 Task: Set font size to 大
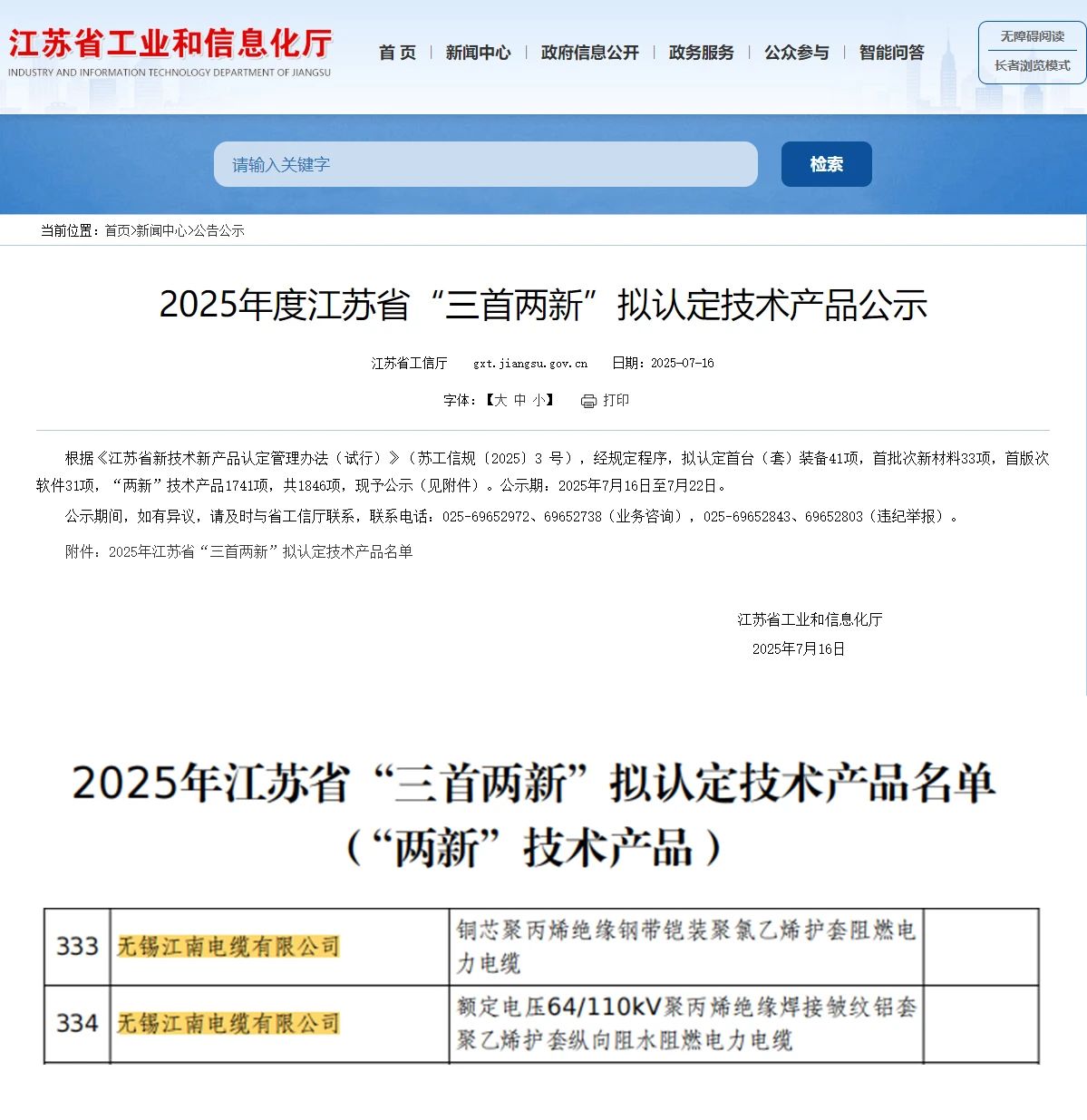click(x=500, y=400)
